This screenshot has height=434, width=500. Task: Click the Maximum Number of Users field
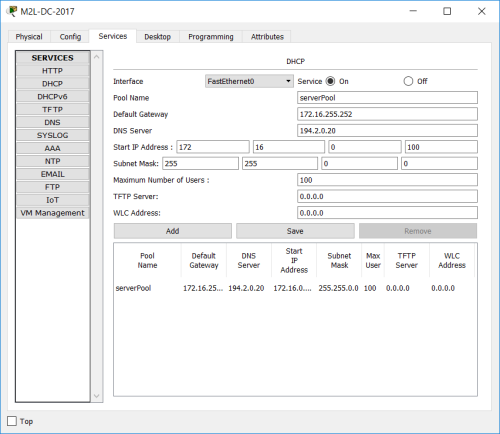(387, 180)
